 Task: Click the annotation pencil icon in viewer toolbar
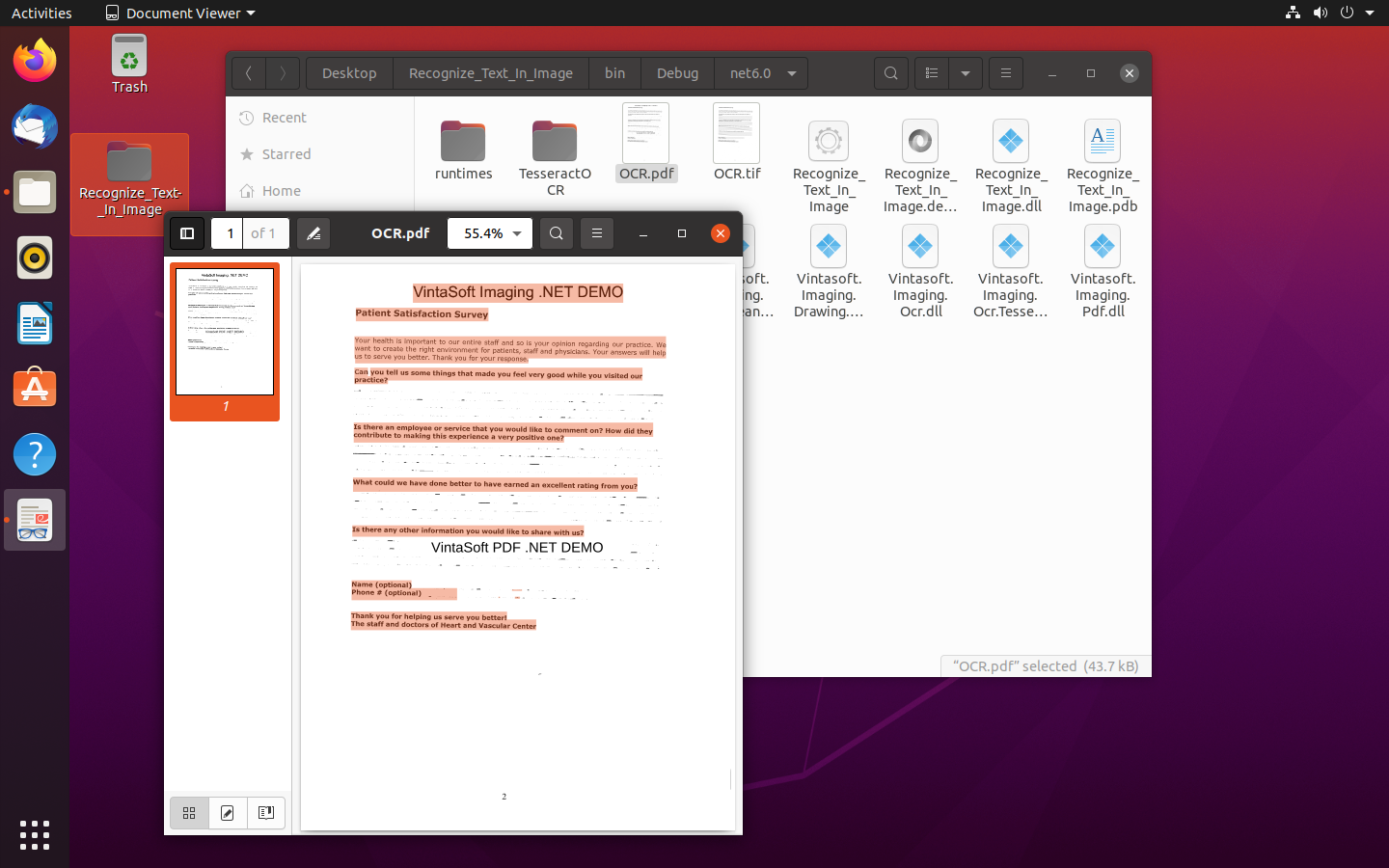click(313, 233)
